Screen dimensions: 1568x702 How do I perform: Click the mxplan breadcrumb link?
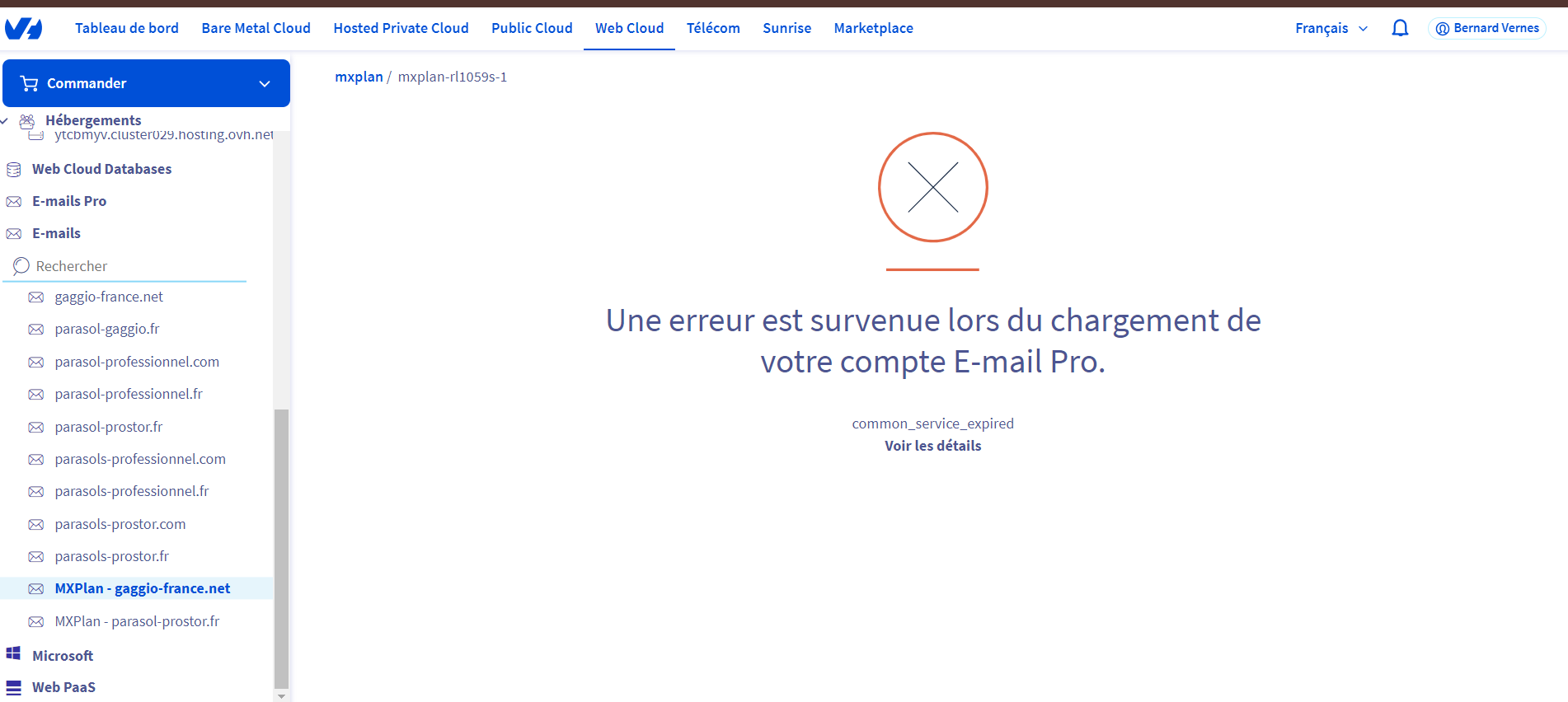(x=359, y=77)
